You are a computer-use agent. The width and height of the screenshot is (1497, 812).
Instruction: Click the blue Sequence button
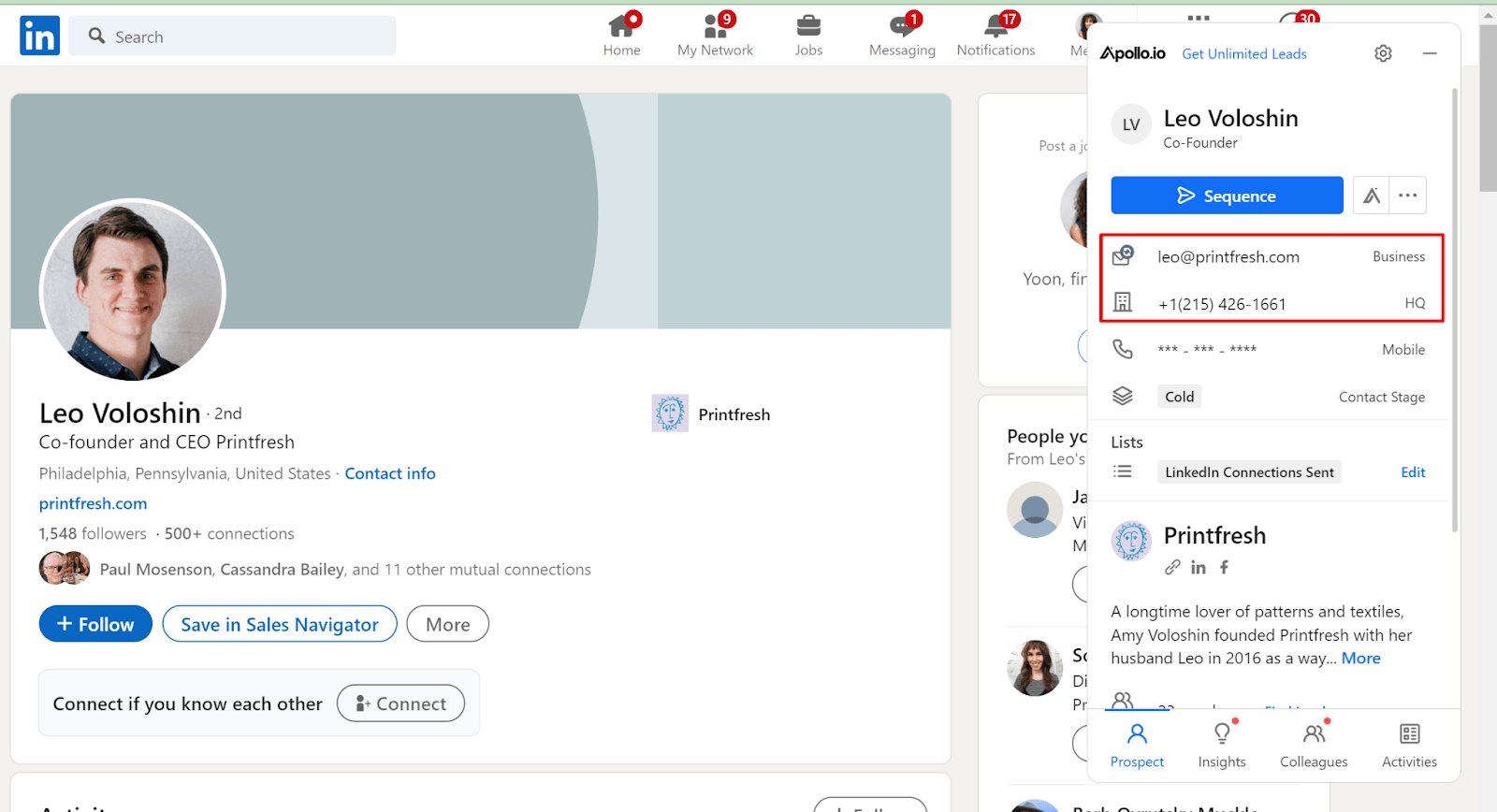[1227, 196]
